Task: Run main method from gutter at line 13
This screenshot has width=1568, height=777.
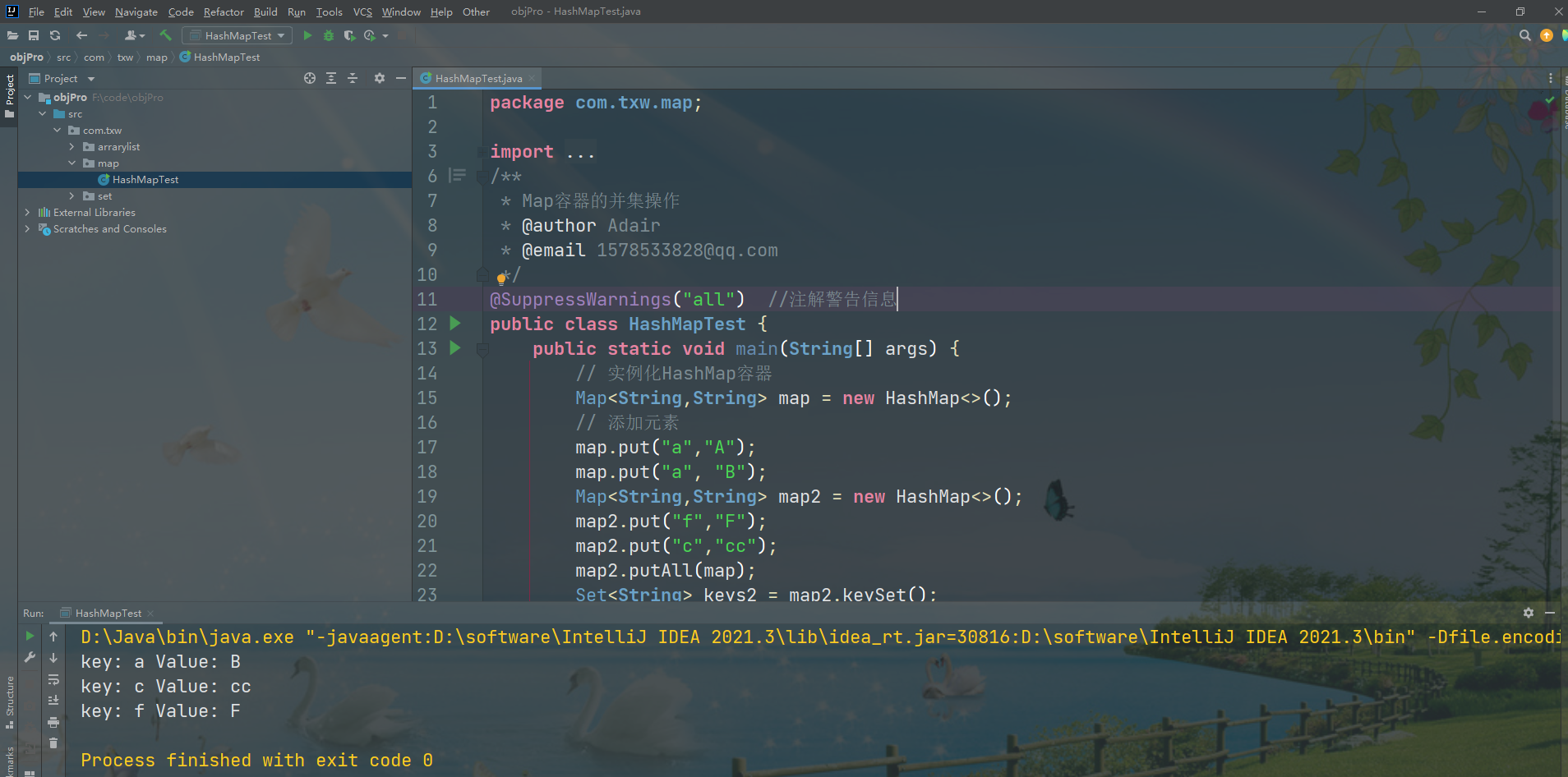Action: [455, 348]
